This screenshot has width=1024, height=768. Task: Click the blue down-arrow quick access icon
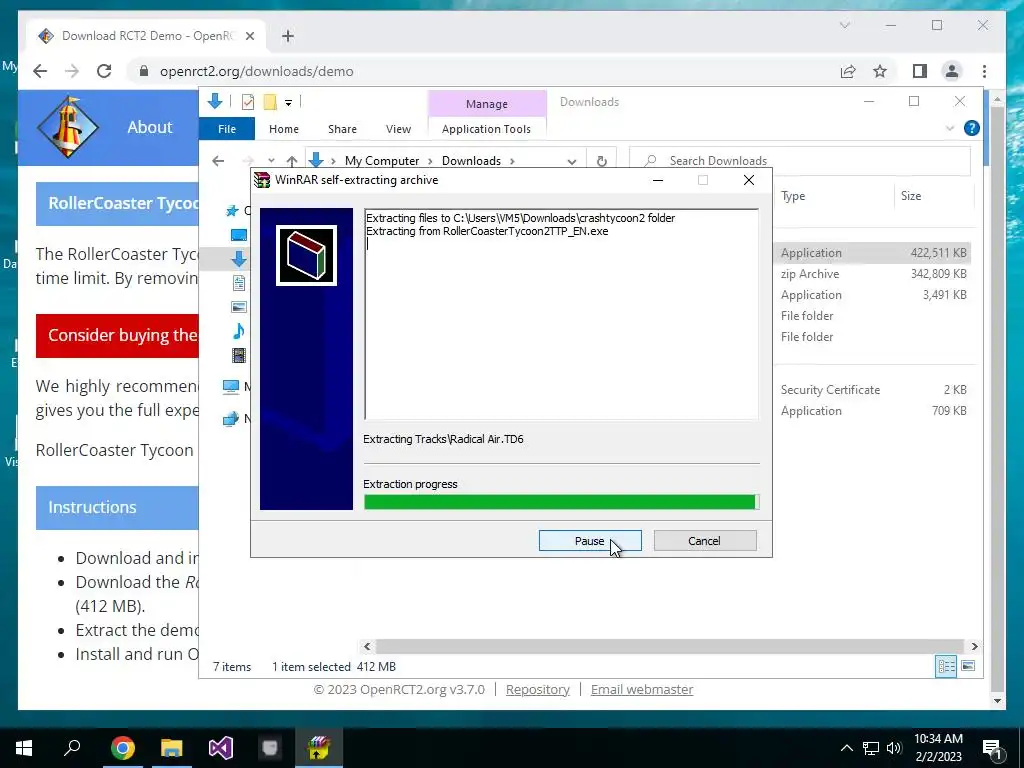215,101
